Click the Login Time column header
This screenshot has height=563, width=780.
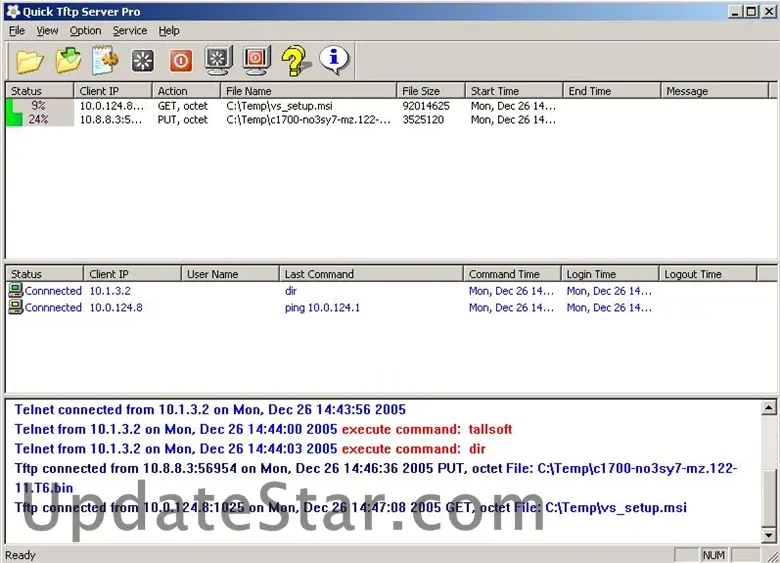tap(610, 274)
